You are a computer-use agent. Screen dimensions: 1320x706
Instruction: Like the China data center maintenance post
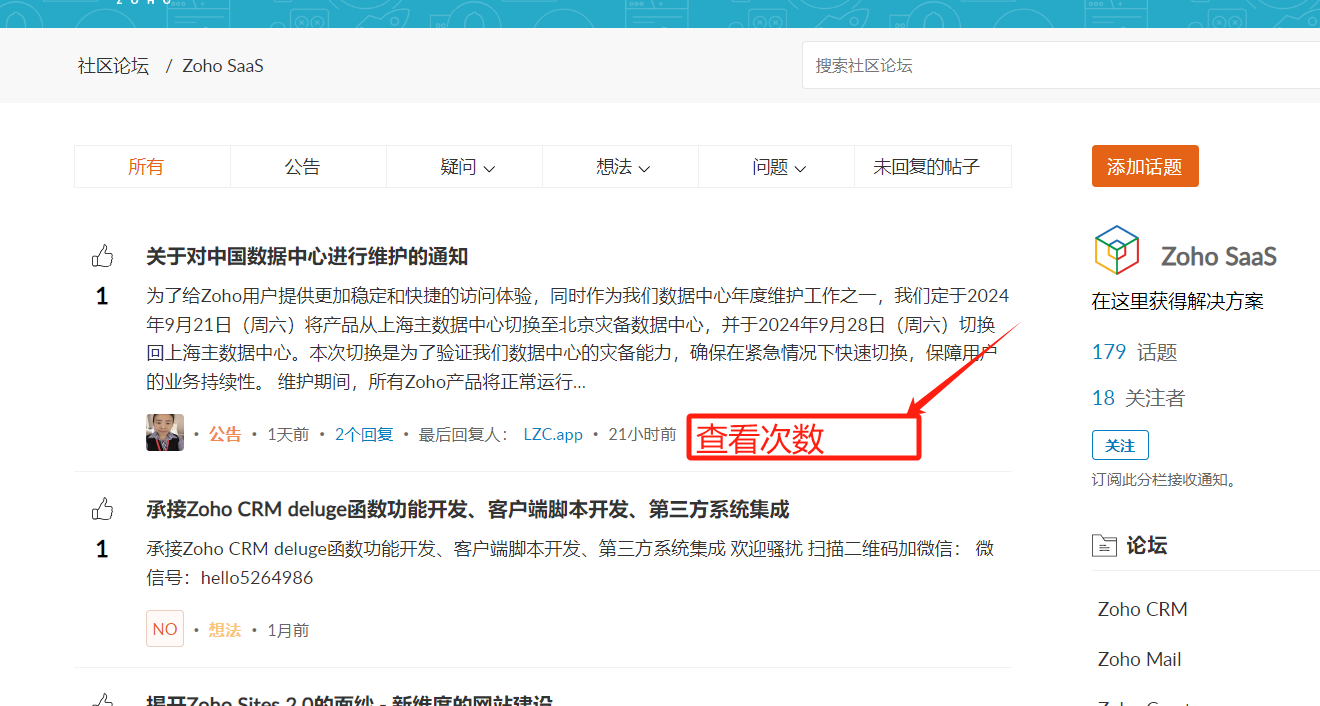(x=102, y=256)
